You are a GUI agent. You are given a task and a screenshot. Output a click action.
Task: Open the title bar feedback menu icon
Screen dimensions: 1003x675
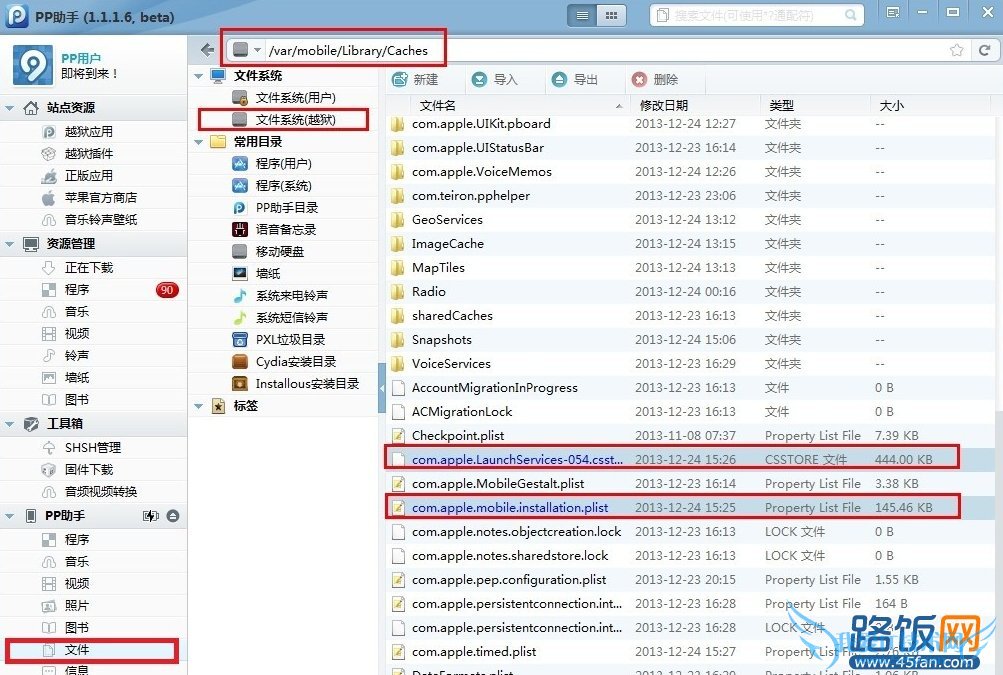point(893,13)
